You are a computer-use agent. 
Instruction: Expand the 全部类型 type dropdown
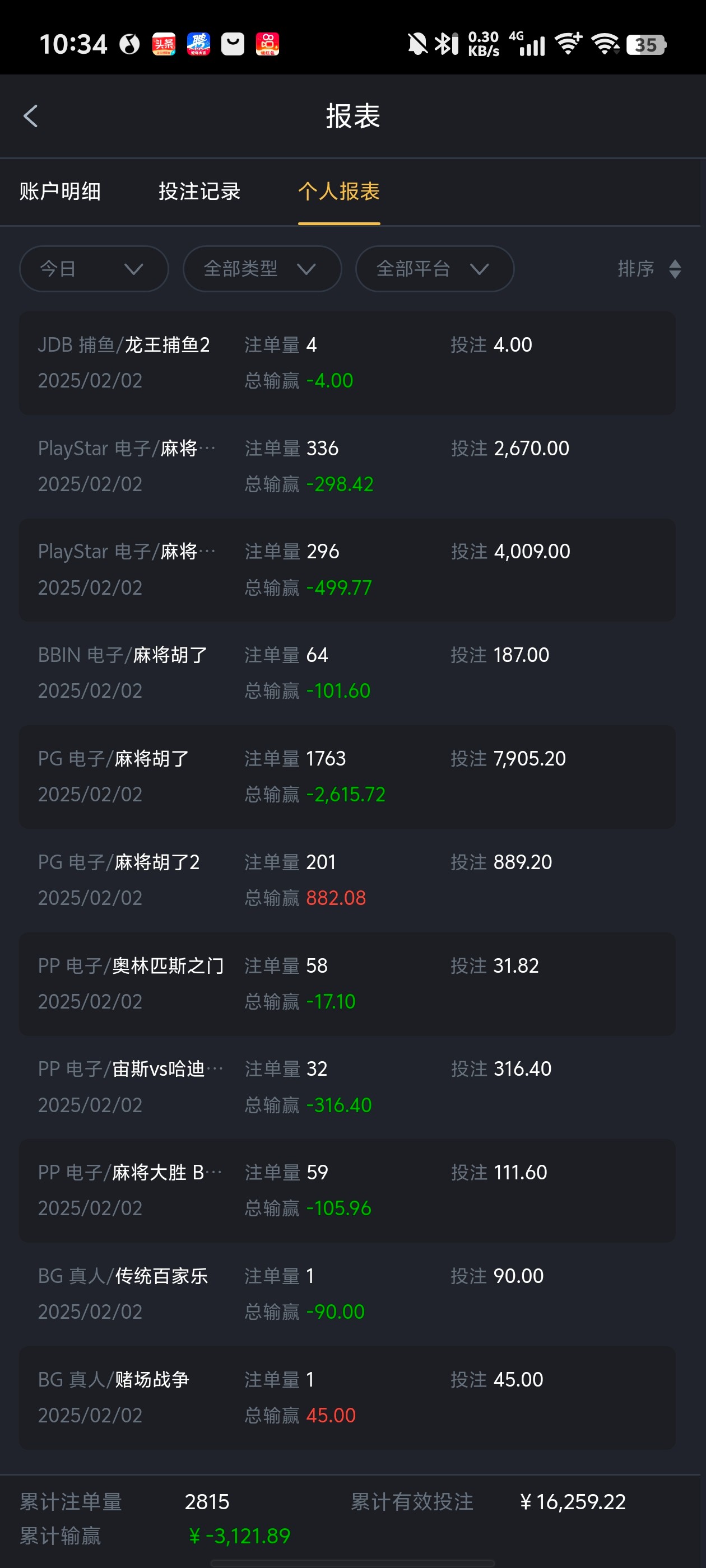coord(262,269)
